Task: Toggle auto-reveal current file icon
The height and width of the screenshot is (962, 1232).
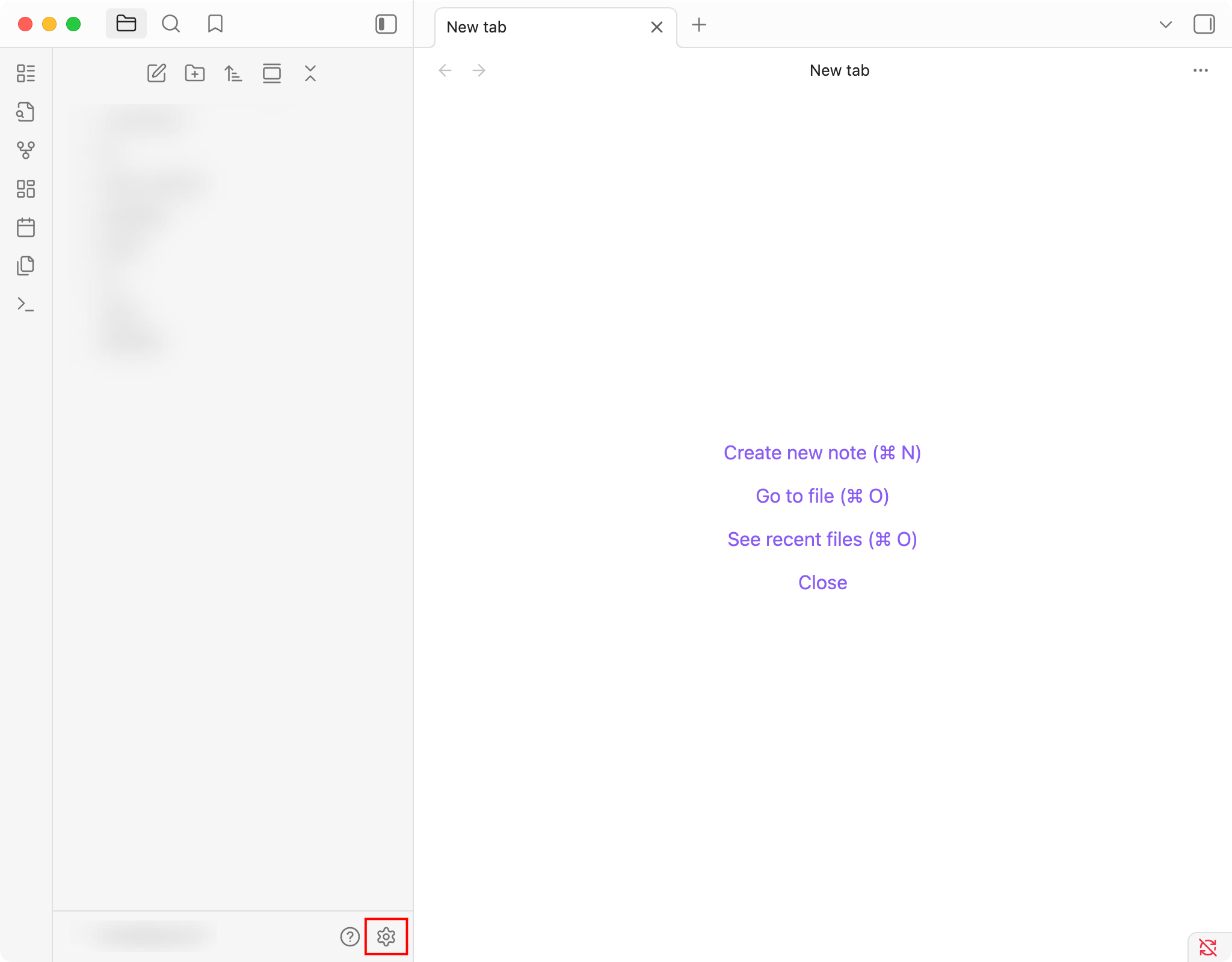Action: (272, 73)
